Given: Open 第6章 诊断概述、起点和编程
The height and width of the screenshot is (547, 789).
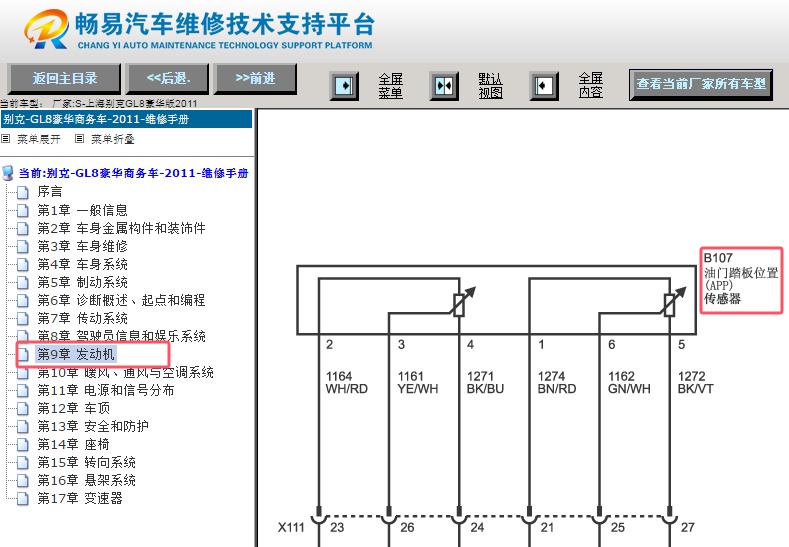Looking at the screenshot, I should point(121,300).
